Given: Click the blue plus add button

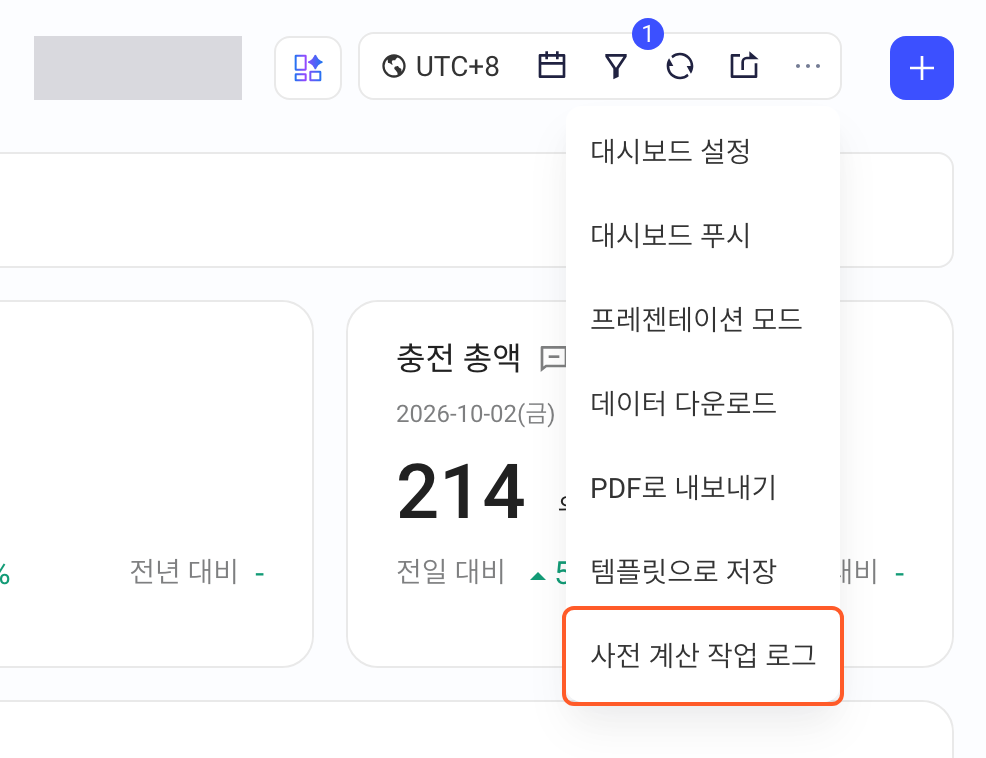Looking at the screenshot, I should tap(921, 68).
